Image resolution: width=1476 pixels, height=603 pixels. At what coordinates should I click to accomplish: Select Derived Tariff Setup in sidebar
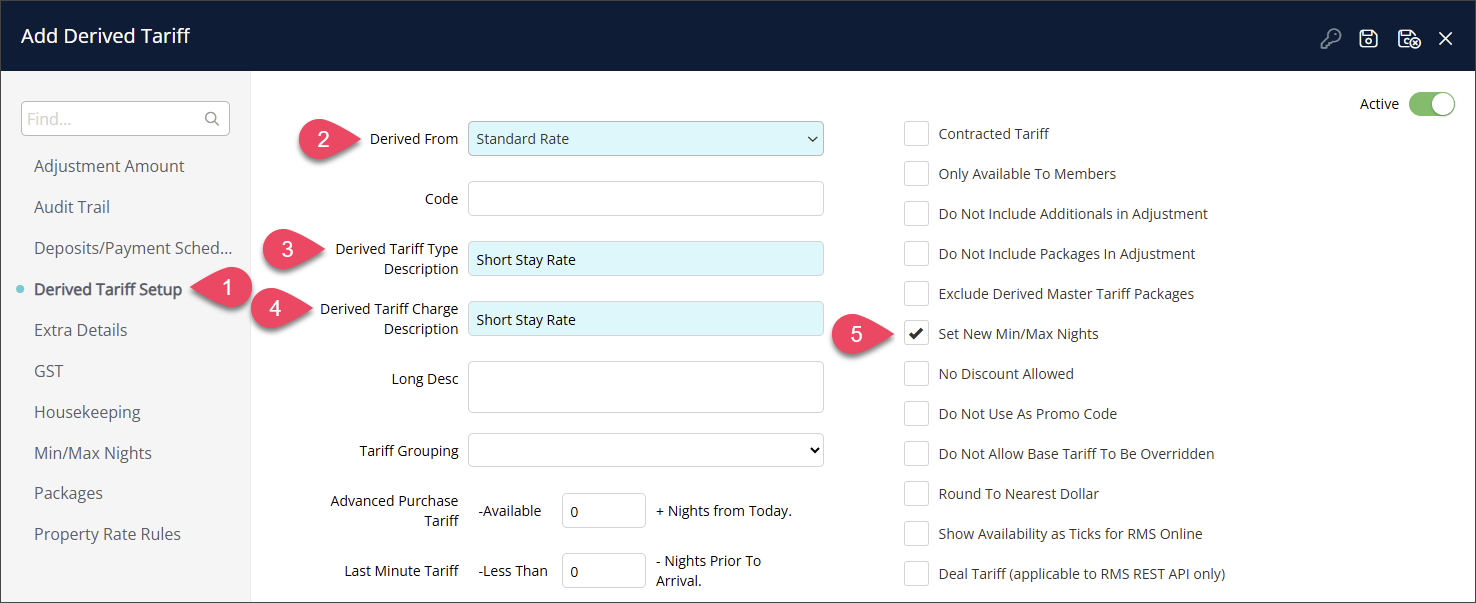(108, 289)
